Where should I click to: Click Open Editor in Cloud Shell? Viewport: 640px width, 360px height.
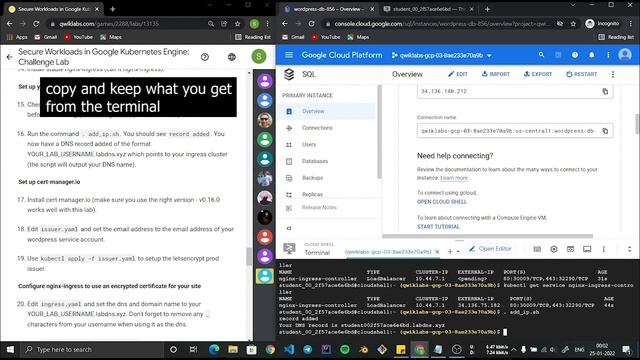tap(490, 249)
